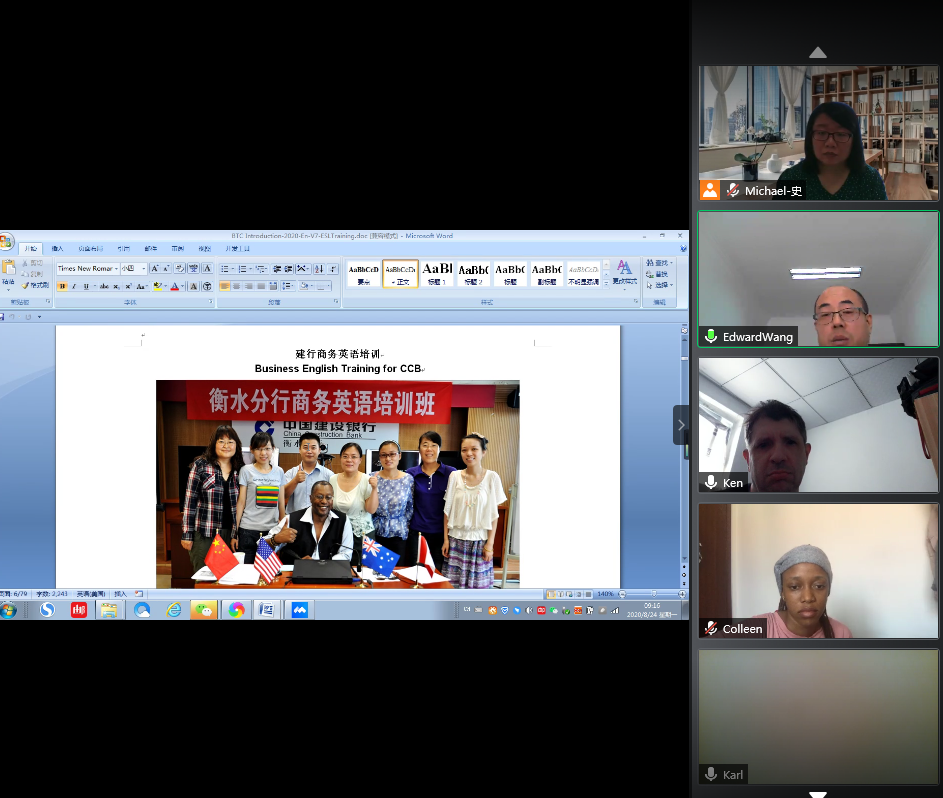Open the file explorer folder in taskbar
This screenshot has height=798, width=943.
(x=109, y=610)
